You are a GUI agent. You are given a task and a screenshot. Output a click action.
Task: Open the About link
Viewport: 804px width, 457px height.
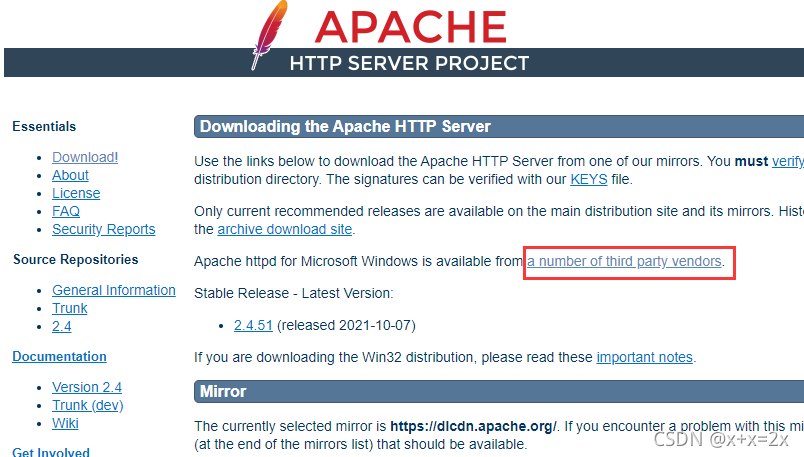[x=70, y=175]
